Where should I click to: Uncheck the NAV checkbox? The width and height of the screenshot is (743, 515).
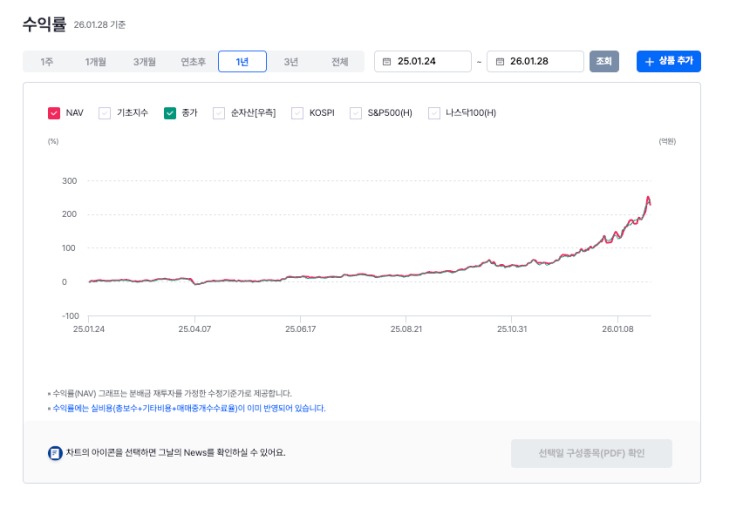(x=54, y=113)
